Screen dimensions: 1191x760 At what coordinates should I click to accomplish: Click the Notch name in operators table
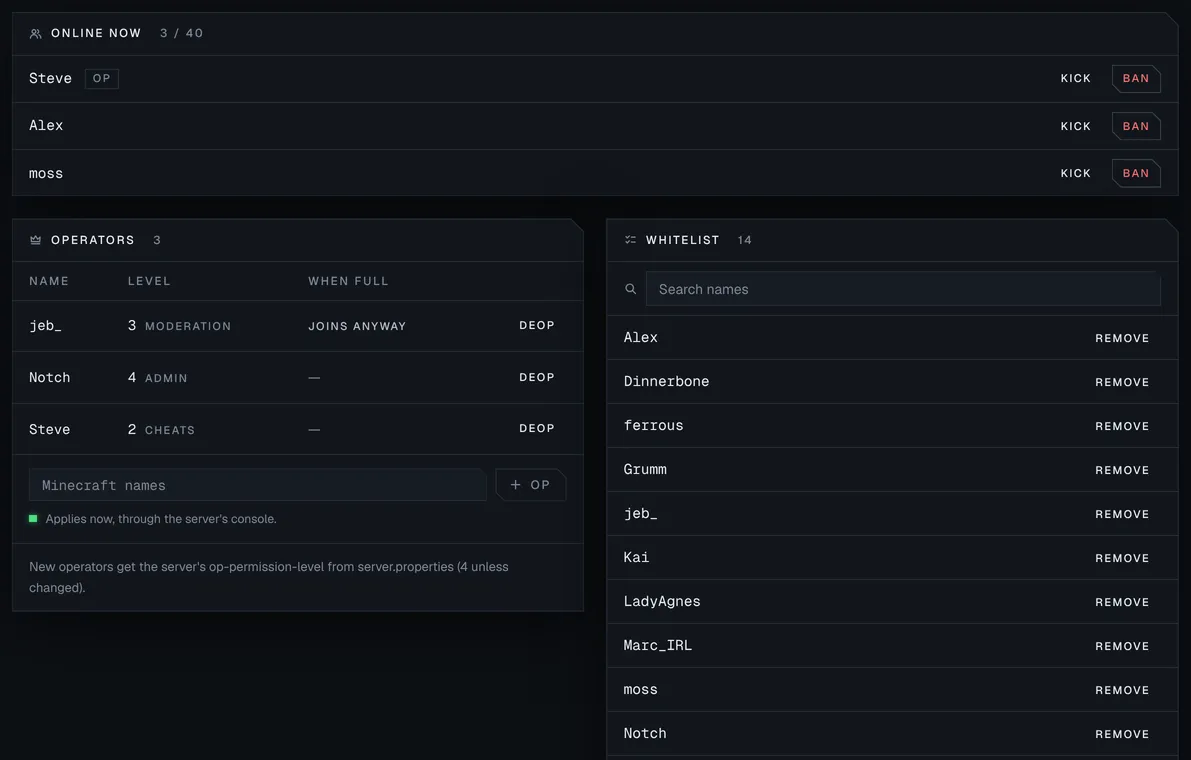click(x=49, y=377)
